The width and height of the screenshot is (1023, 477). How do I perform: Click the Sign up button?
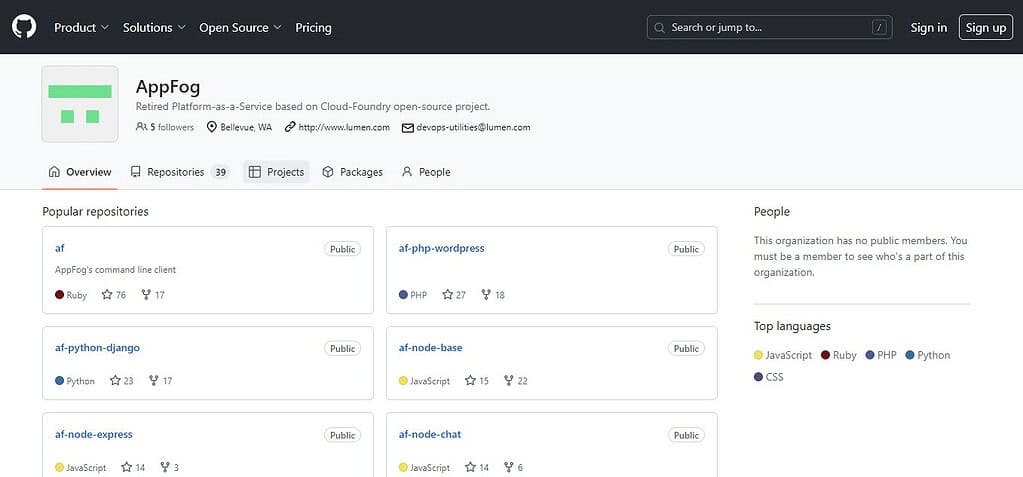point(986,27)
